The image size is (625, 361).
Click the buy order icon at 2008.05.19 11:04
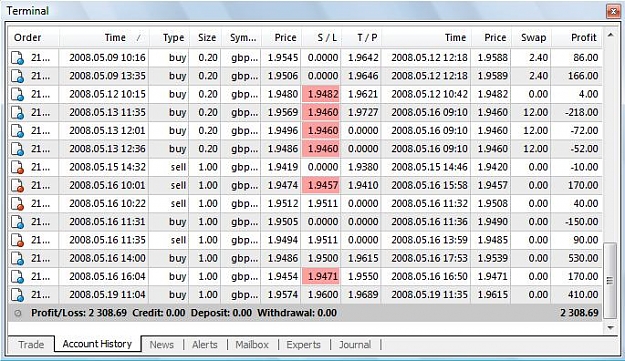coord(17,295)
